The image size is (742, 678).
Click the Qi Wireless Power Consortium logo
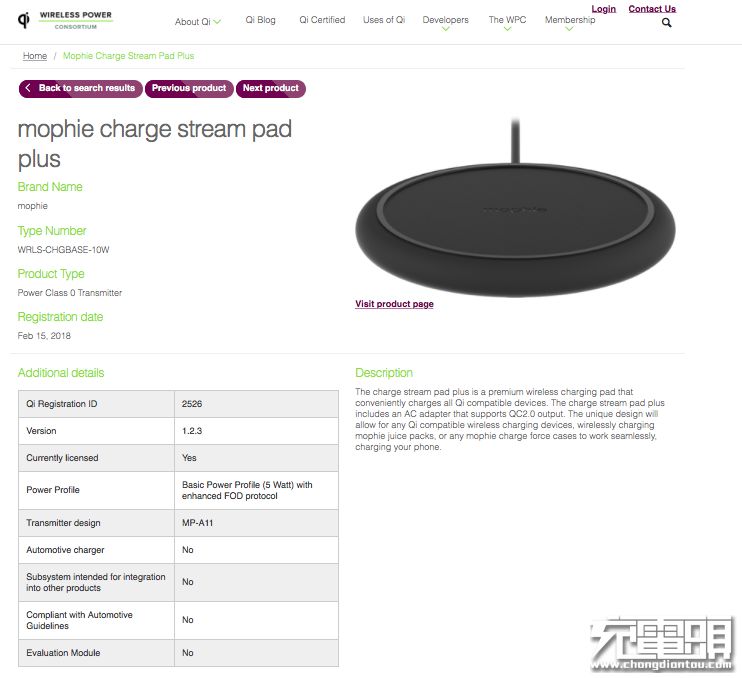(65, 20)
